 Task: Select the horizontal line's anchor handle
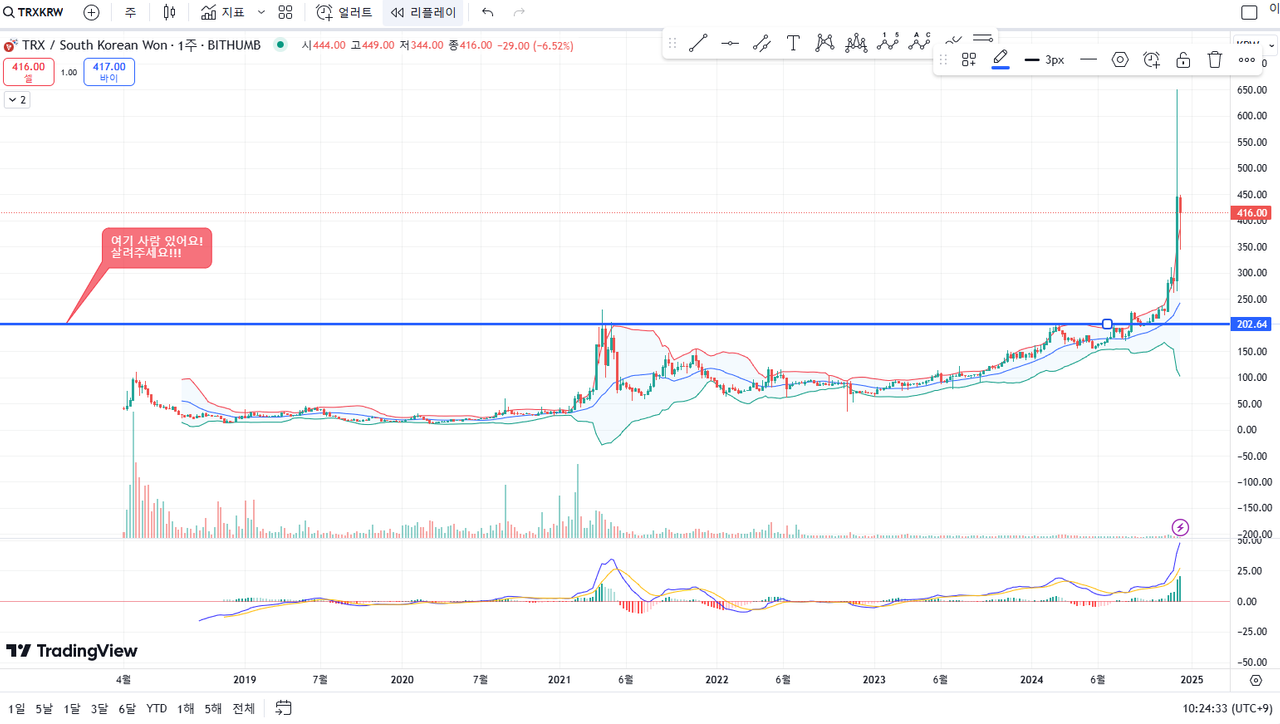point(1107,324)
